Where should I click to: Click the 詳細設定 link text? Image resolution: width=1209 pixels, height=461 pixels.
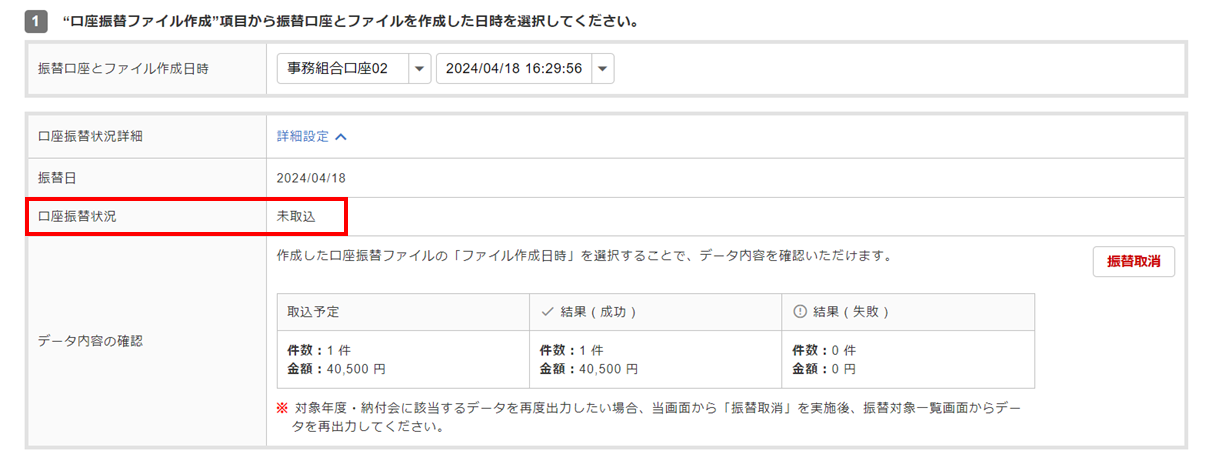(303, 136)
